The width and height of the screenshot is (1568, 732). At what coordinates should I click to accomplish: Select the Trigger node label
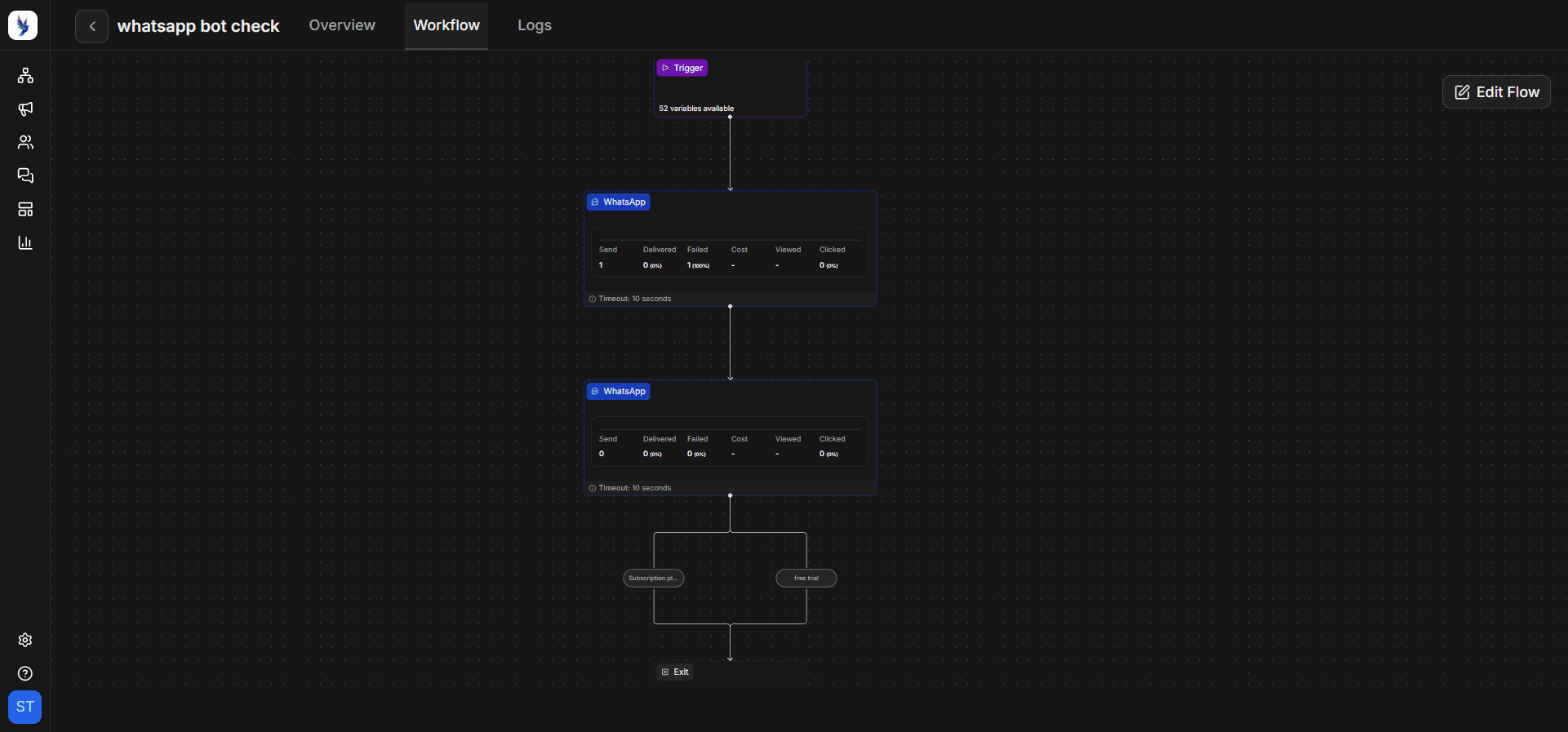(x=682, y=68)
